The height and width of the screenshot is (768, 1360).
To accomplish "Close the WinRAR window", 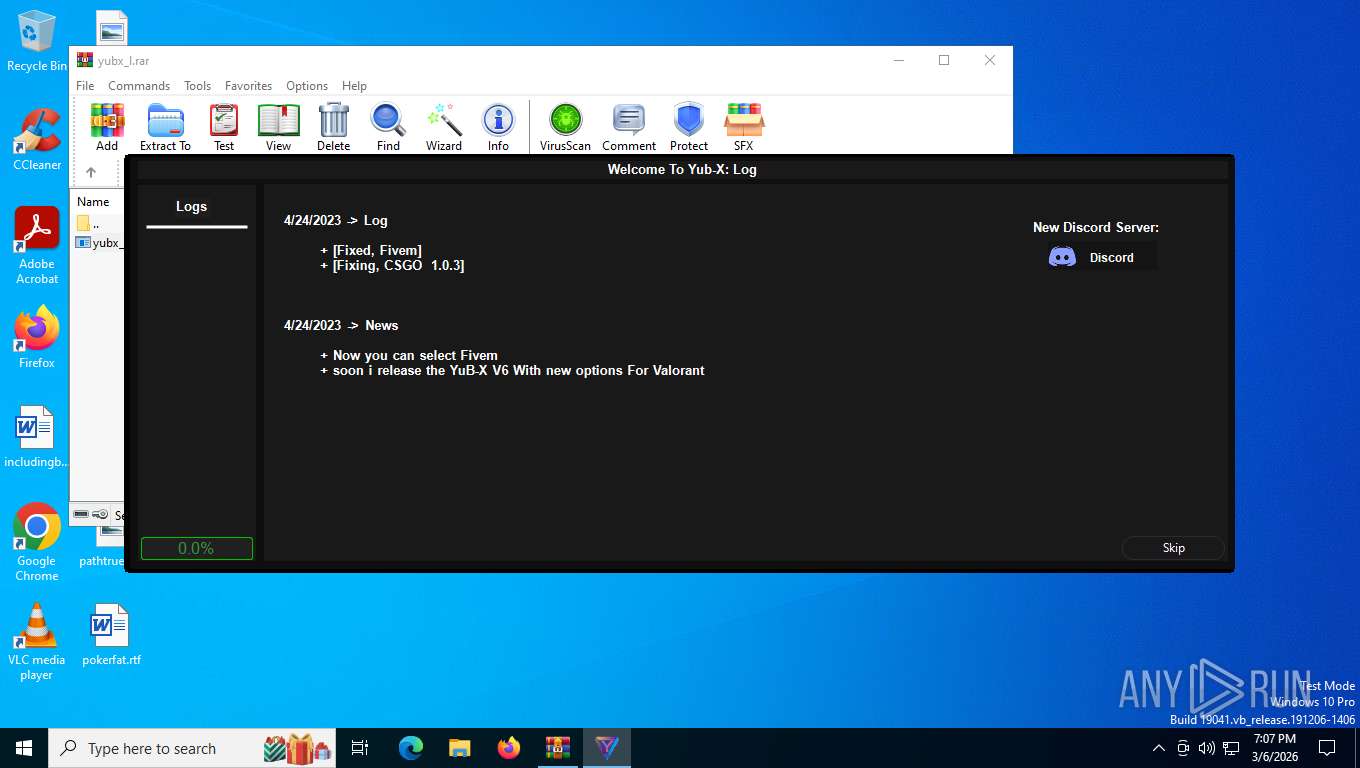I will (x=990, y=60).
